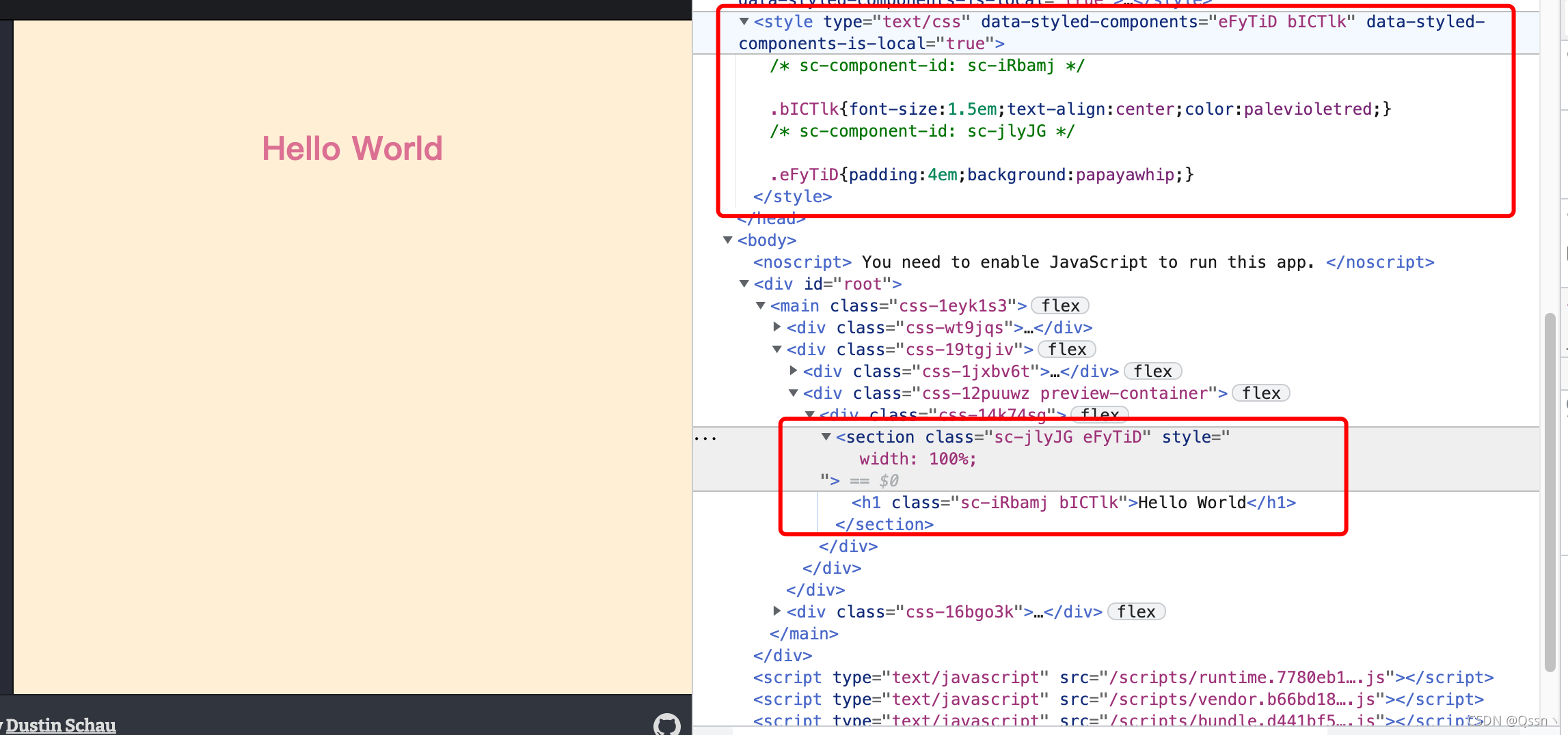Expand the div css-1jxbv6t node
1568x735 pixels.
pyautogui.click(x=794, y=371)
